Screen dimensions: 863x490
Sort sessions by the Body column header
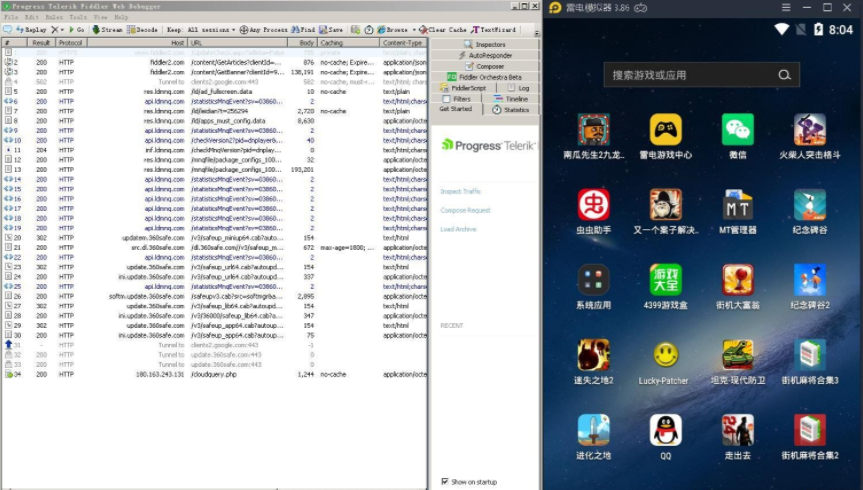pyautogui.click(x=302, y=42)
